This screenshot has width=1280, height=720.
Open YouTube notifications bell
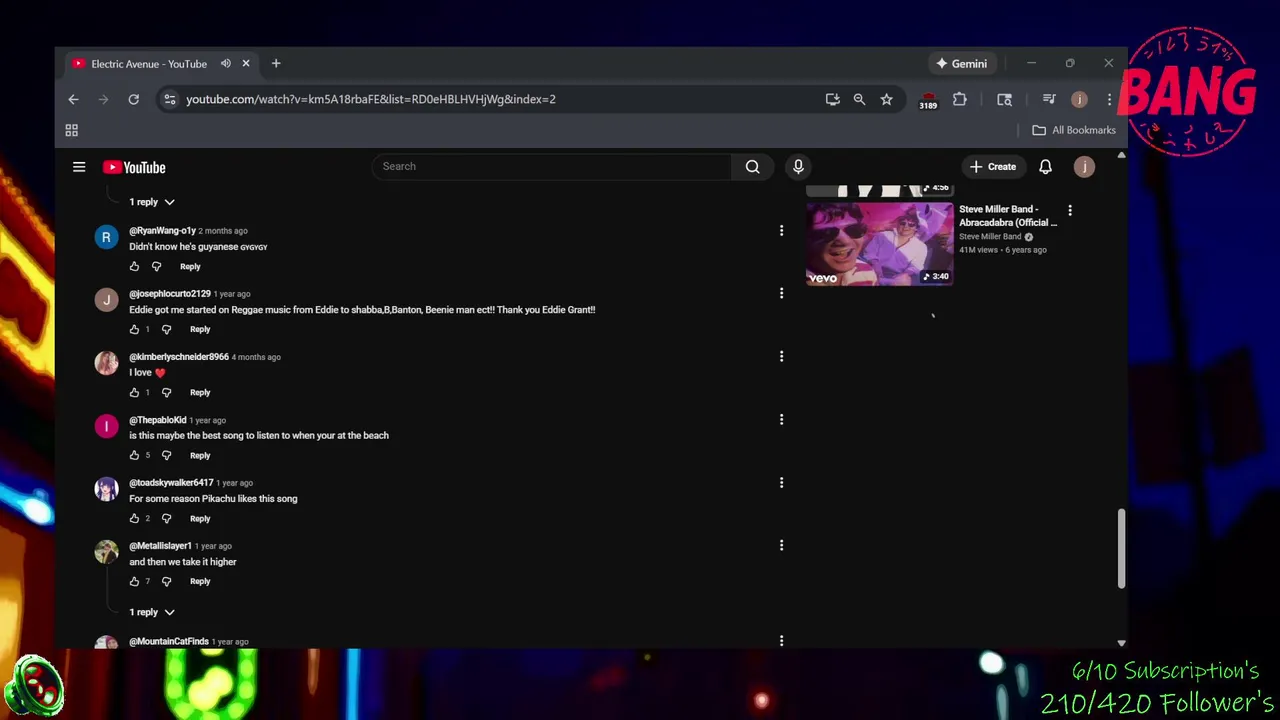tap(1045, 167)
